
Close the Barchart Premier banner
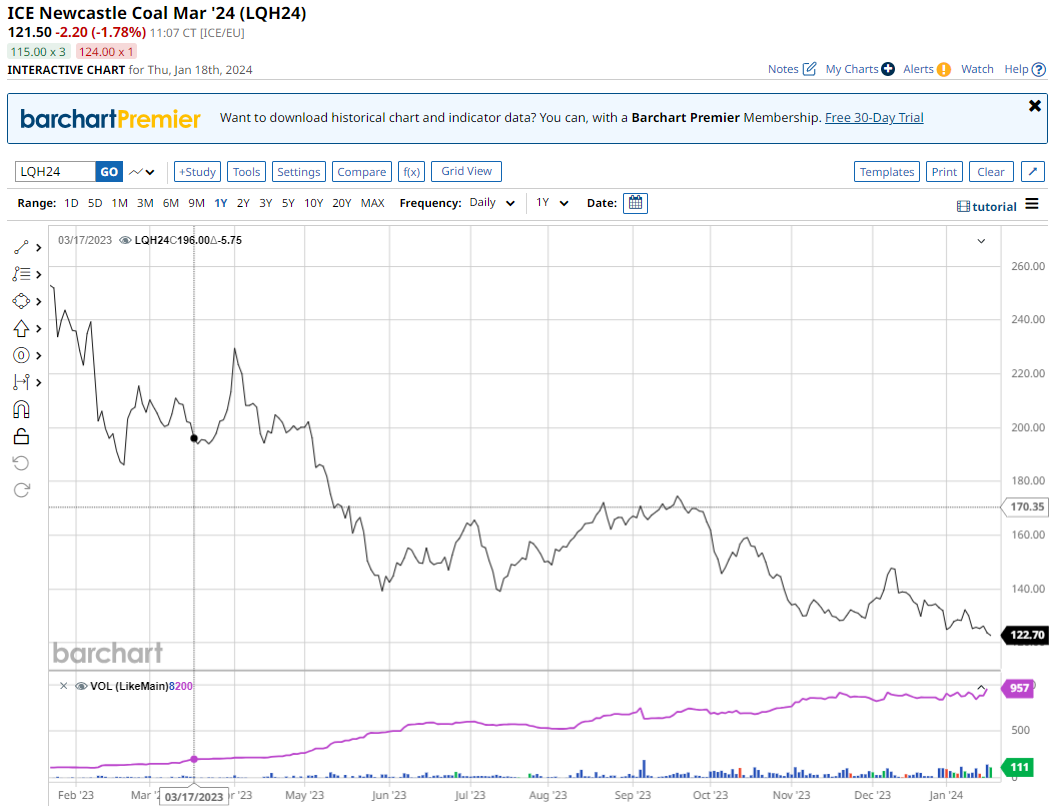pyautogui.click(x=1035, y=106)
